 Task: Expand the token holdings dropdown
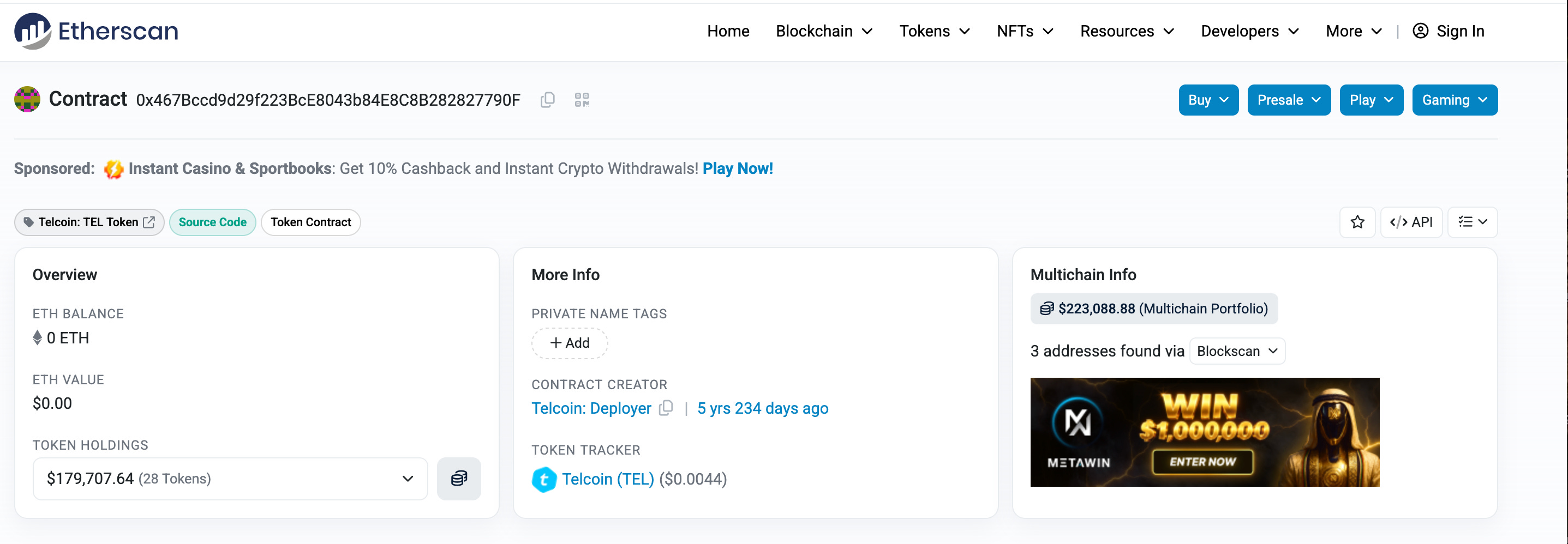230,479
